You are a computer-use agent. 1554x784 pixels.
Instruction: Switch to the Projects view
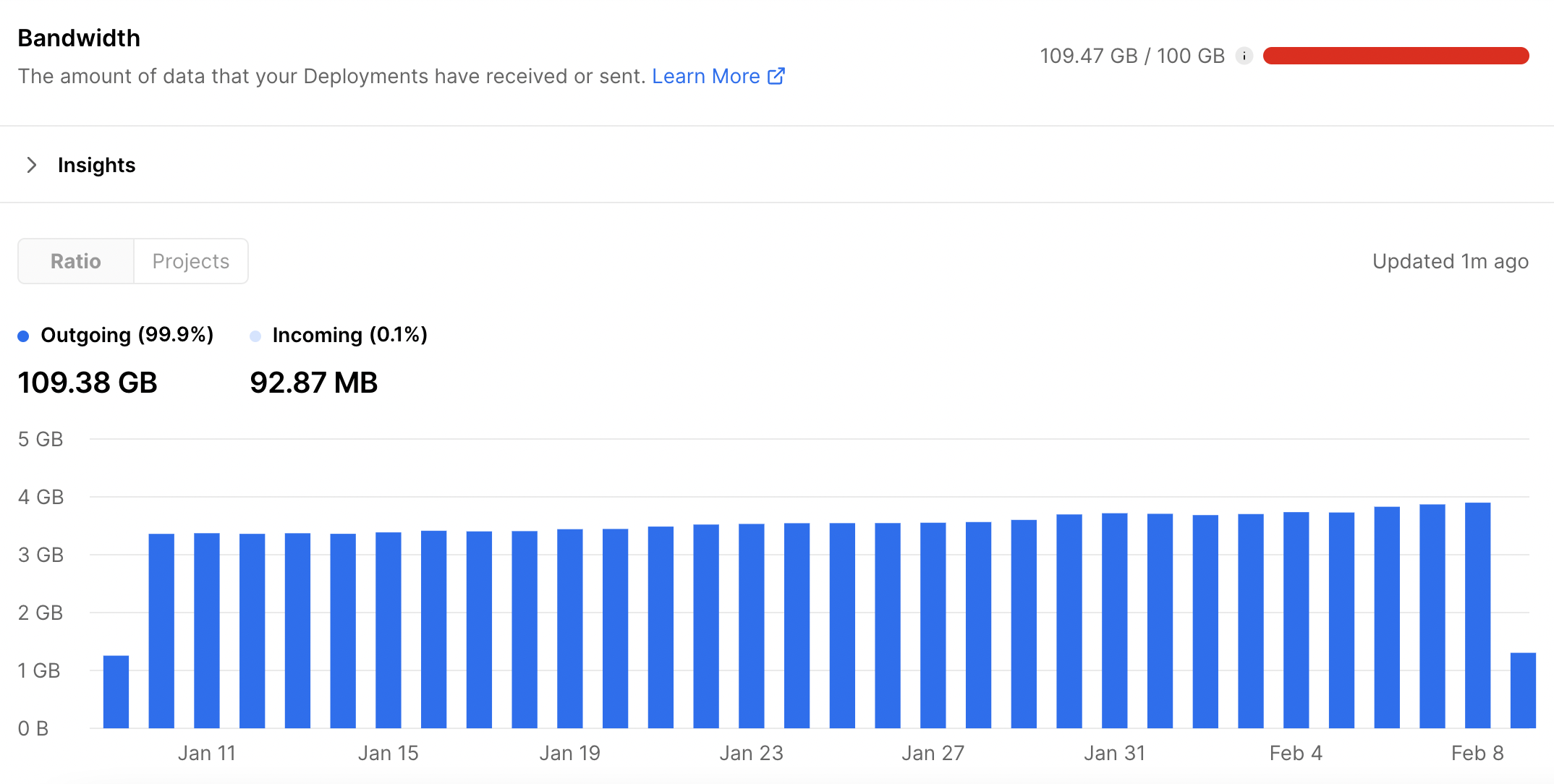point(190,261)
